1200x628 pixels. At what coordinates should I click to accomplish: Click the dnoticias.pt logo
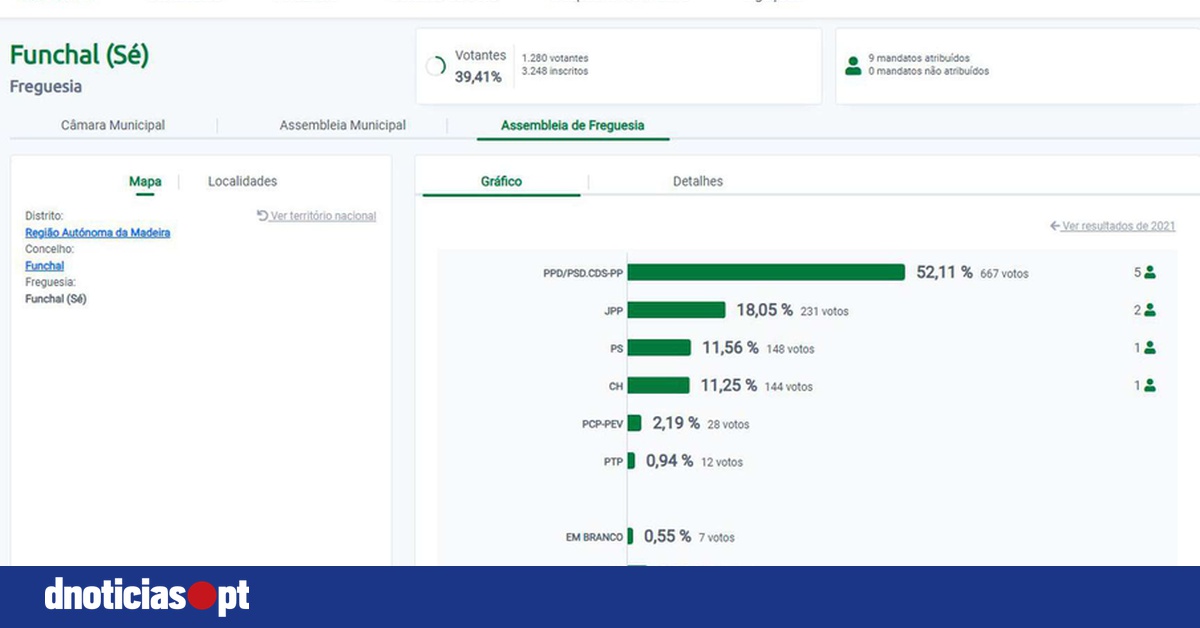click(146, 596)
